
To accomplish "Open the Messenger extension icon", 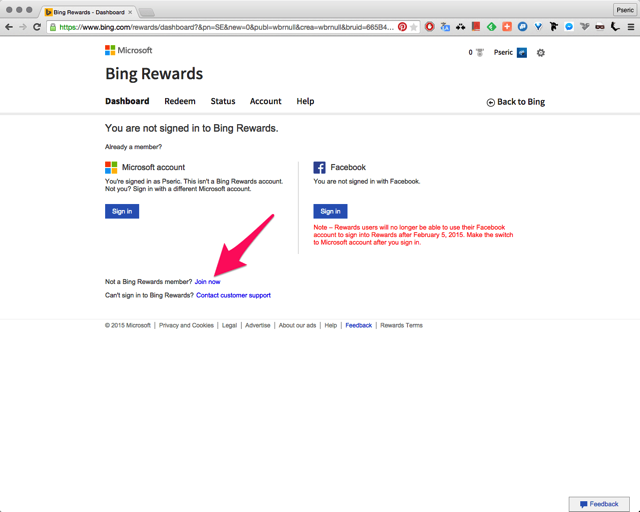I will tap(569, 27).
